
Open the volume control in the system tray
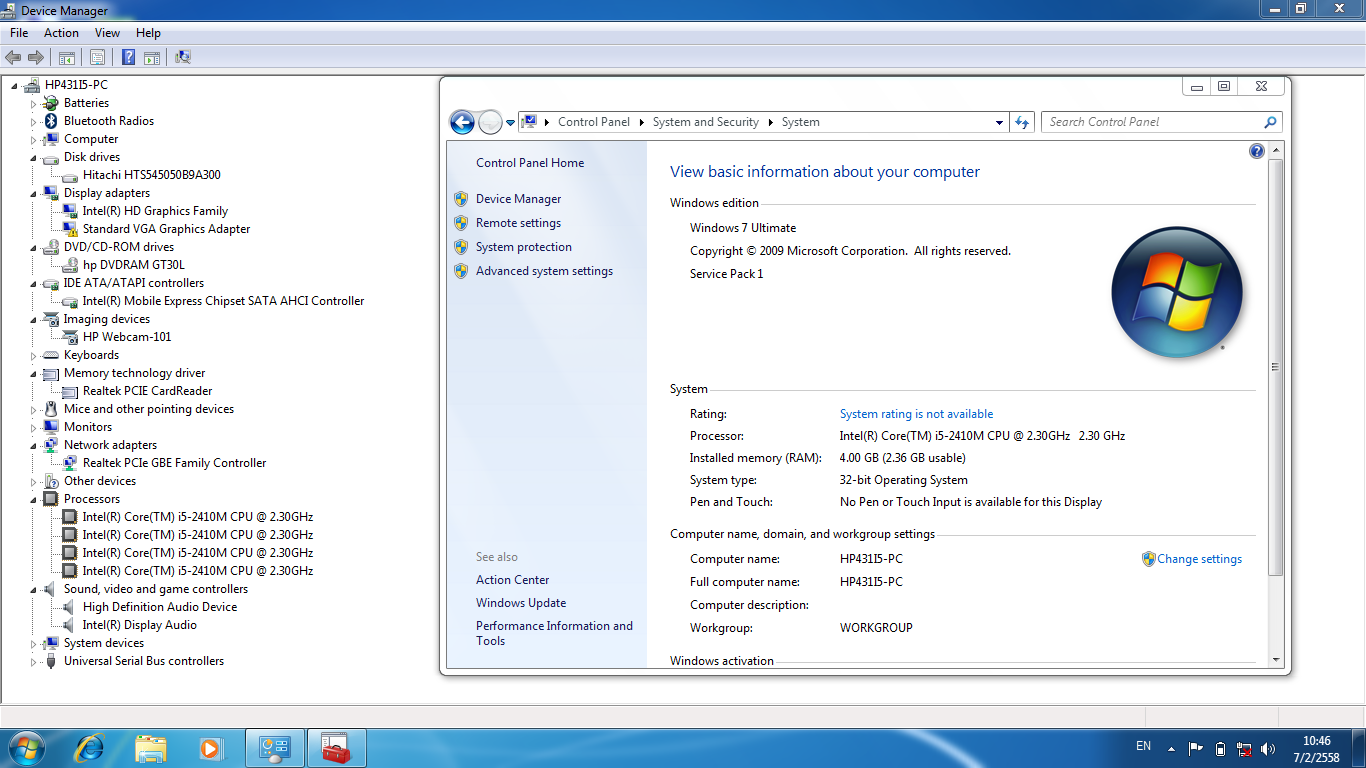point(1269,748)
